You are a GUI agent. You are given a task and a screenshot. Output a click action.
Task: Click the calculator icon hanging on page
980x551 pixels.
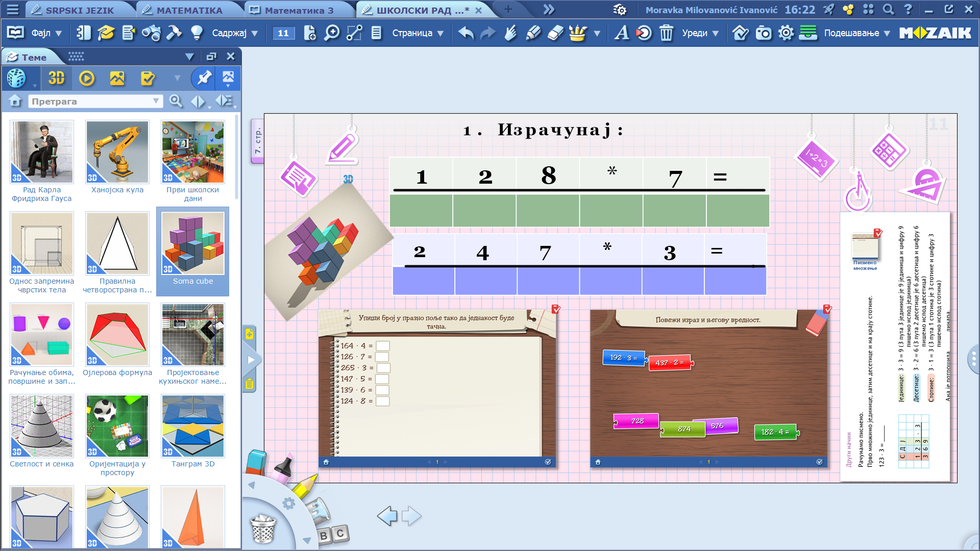tap(889, 151)
